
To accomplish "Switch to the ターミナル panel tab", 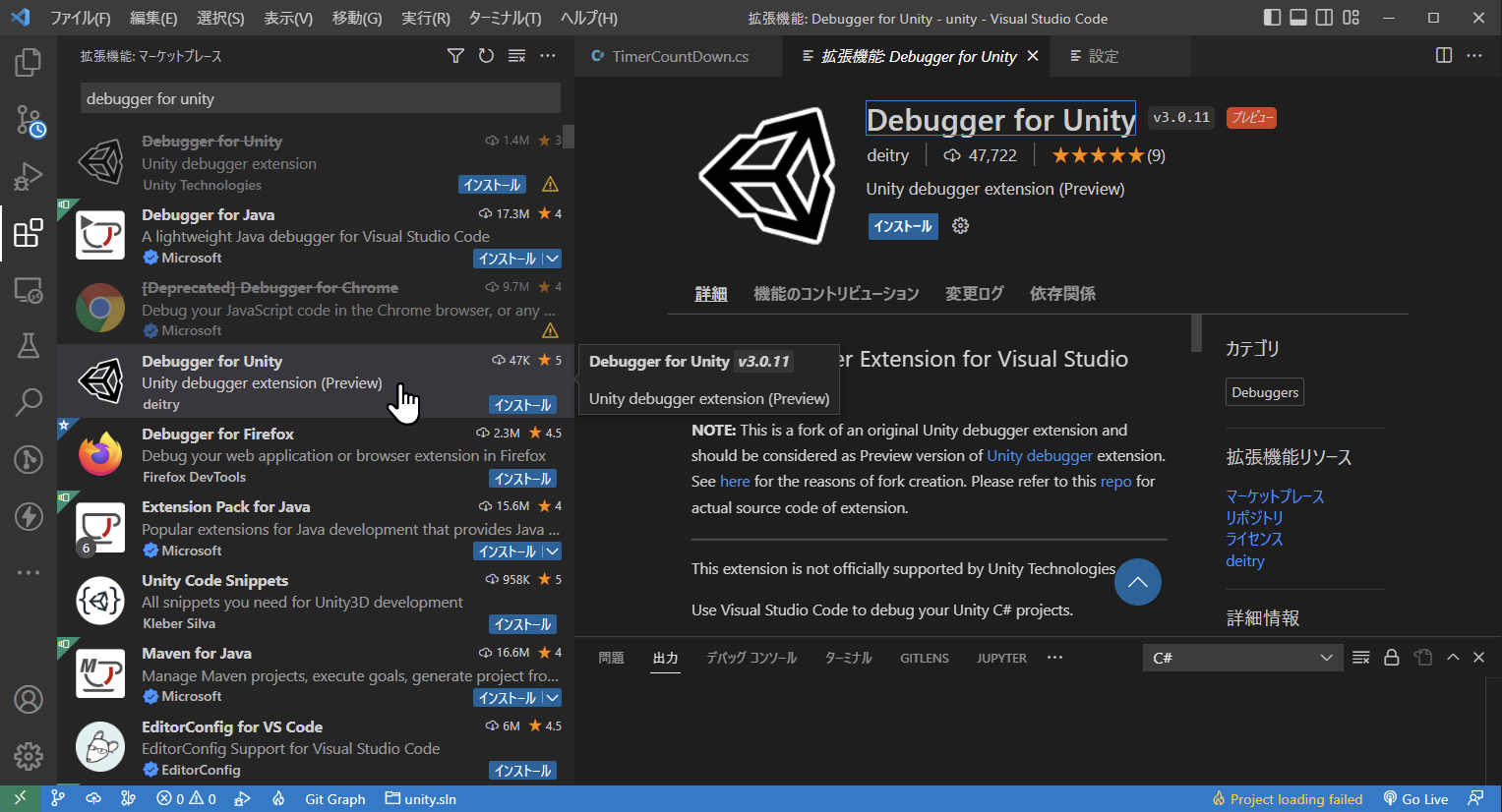I will click(x=847, y=657).
